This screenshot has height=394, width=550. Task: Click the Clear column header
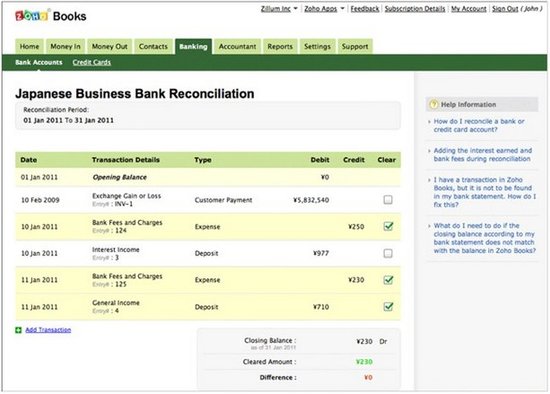pos(387,160)
